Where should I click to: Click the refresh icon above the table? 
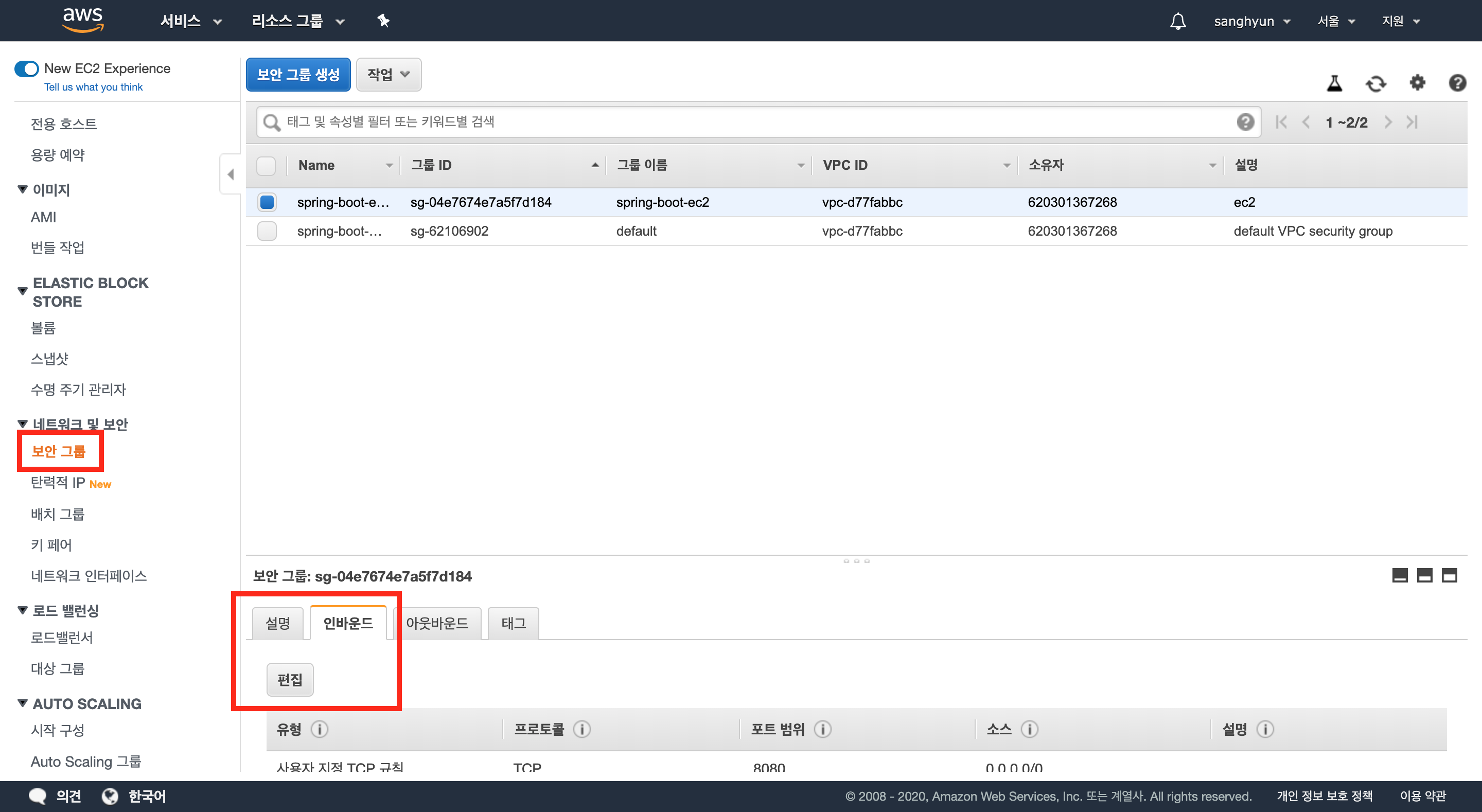tap(1375, 83)
